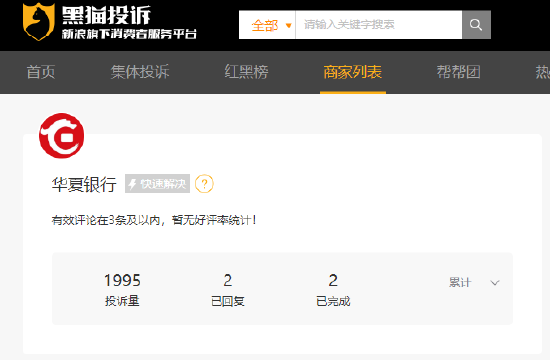550x360 pixels.
Task: Click the 快速解决 lightning badge
Action: [157, 184]
